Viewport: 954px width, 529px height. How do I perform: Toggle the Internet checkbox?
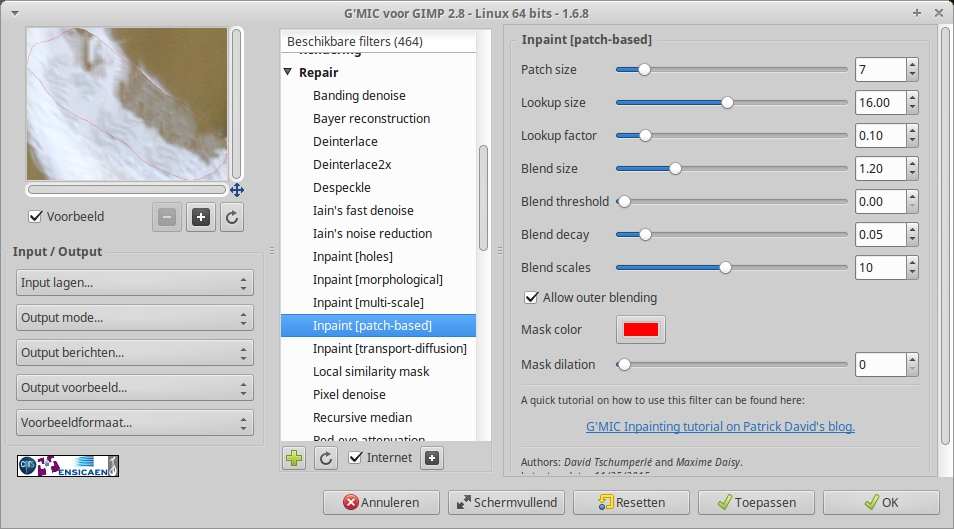coord(356,457)
